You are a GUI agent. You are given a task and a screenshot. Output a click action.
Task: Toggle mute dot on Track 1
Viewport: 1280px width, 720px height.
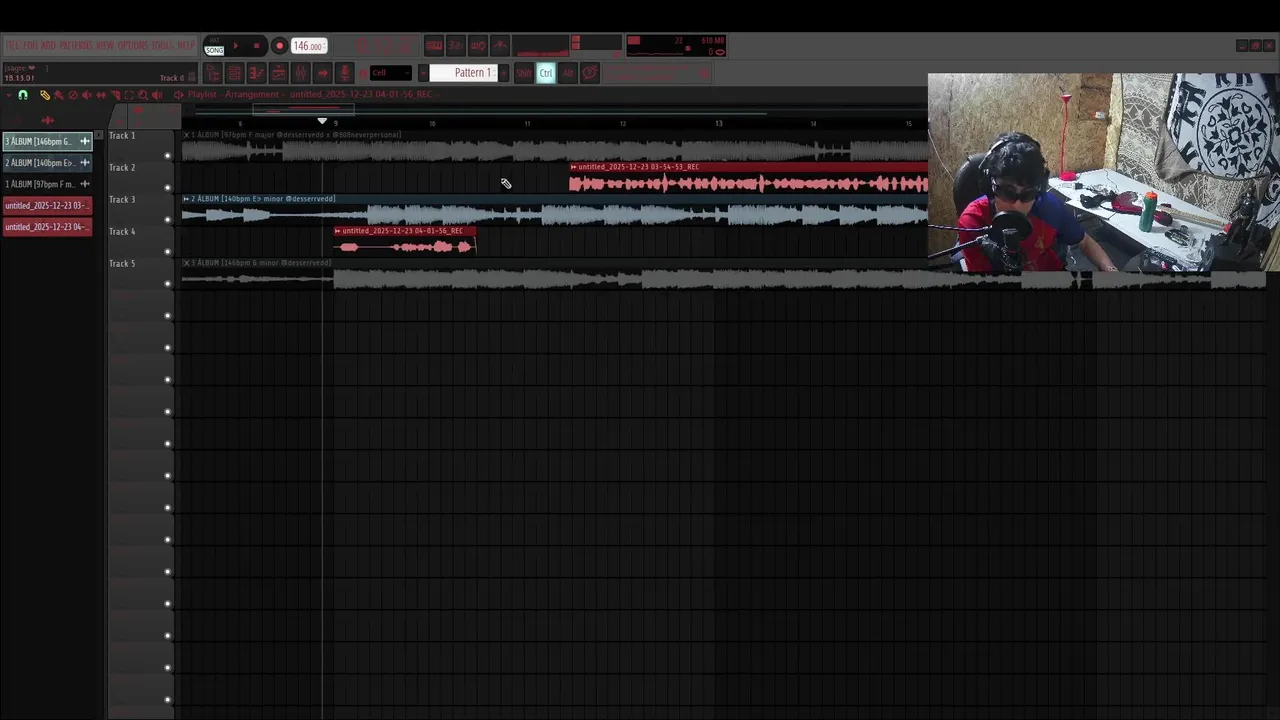click(x=167, y=155)
